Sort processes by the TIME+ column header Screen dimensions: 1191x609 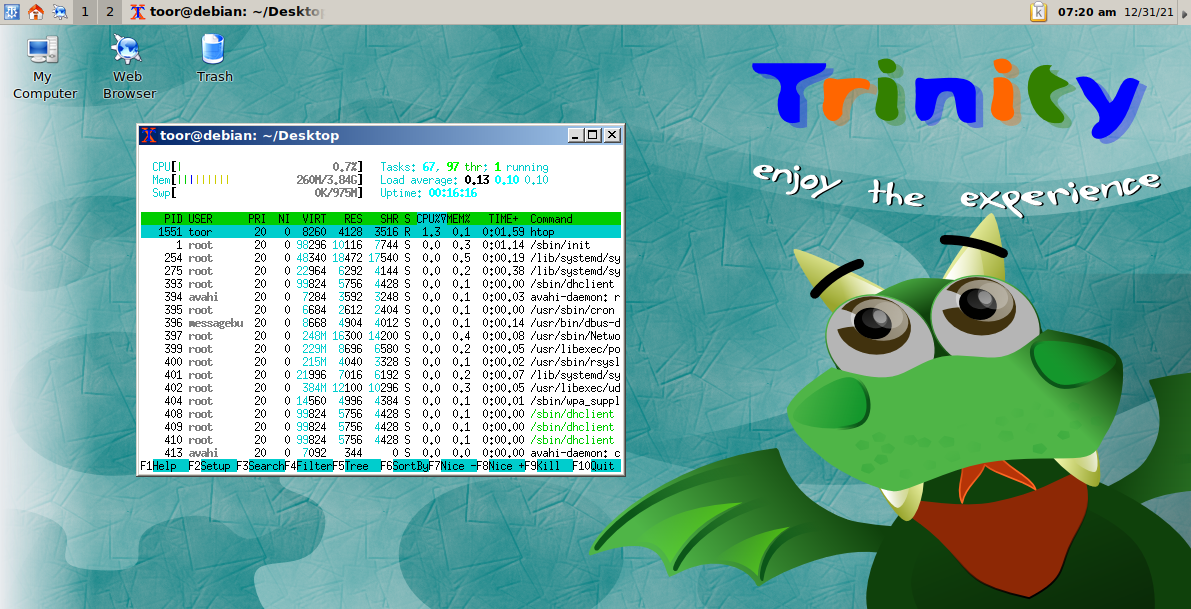504,219
